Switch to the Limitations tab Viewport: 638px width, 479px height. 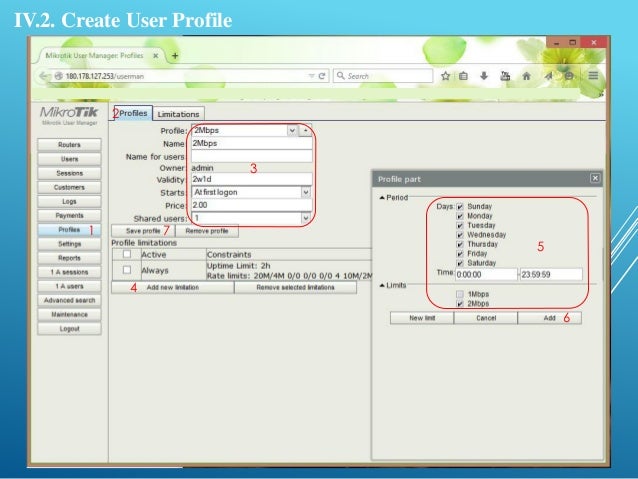[x=178, y=114]
